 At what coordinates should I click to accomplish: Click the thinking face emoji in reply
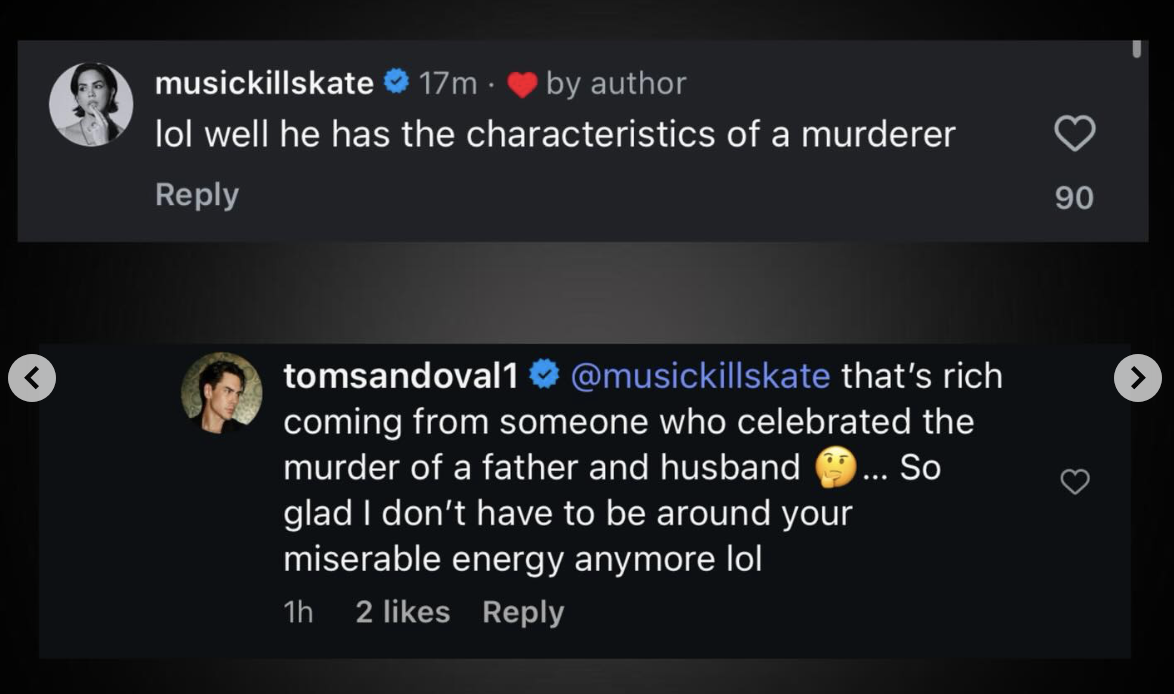836,468
